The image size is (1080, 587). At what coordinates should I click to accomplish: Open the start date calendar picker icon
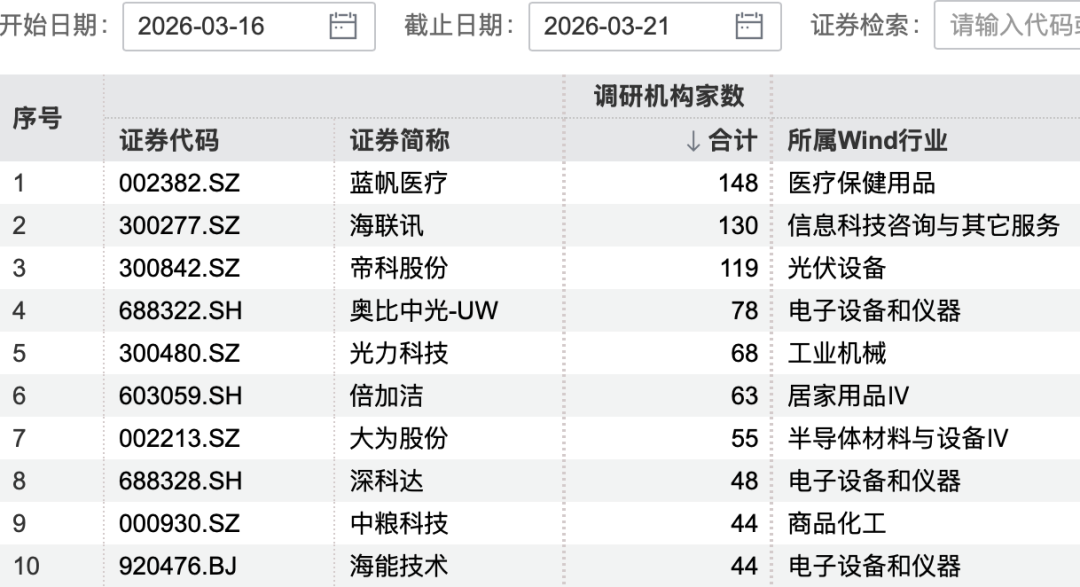(343, 27)
